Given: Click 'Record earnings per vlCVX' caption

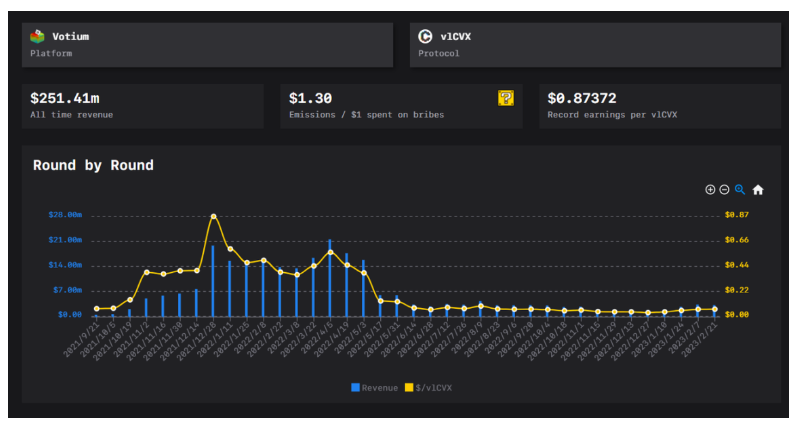Looking at the screenshot, I should pyautogui.click(x=612, y=115).
